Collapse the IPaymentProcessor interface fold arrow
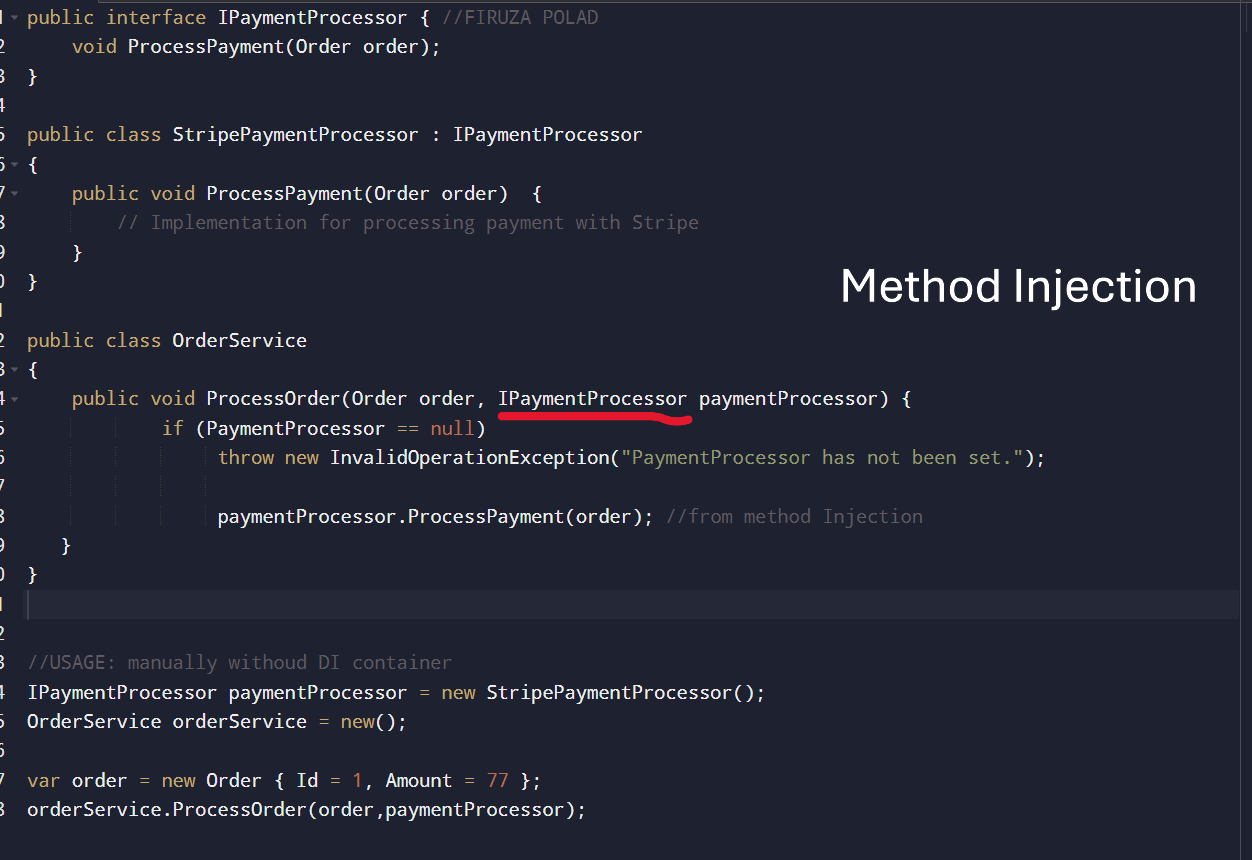The image size is (1252, 860). 15,18
